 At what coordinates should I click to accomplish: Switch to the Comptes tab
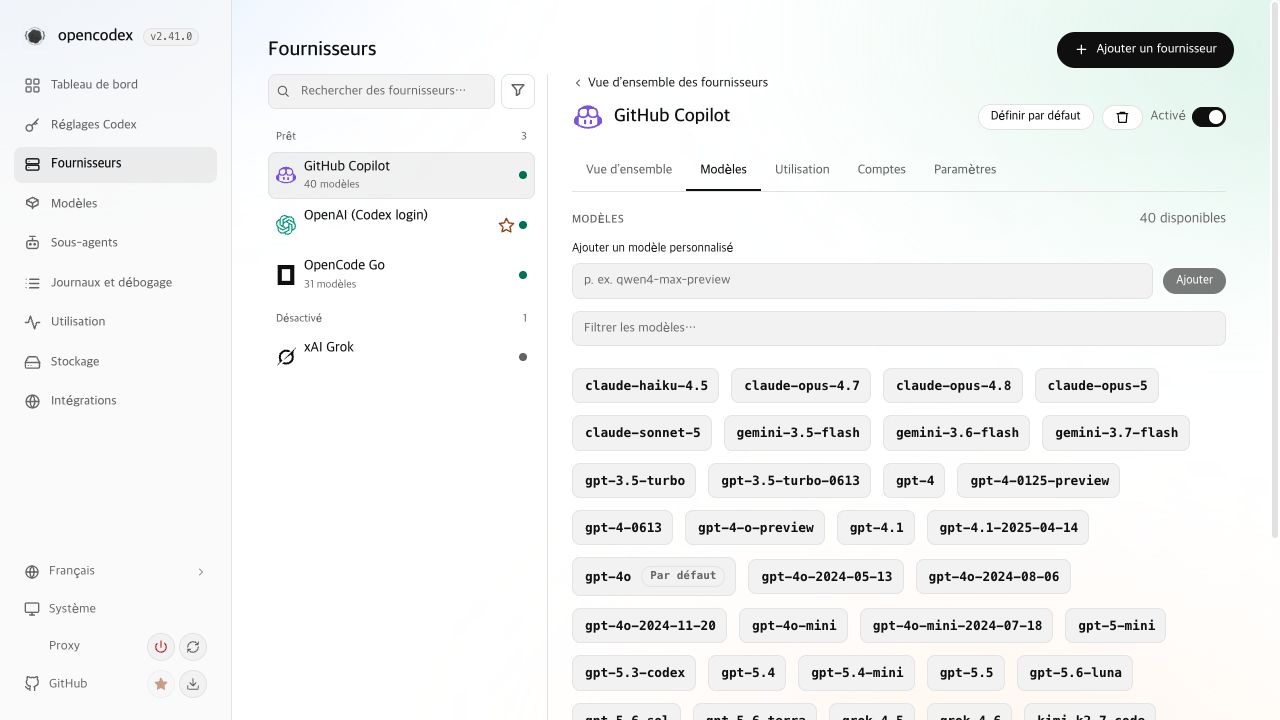[882, 169]
